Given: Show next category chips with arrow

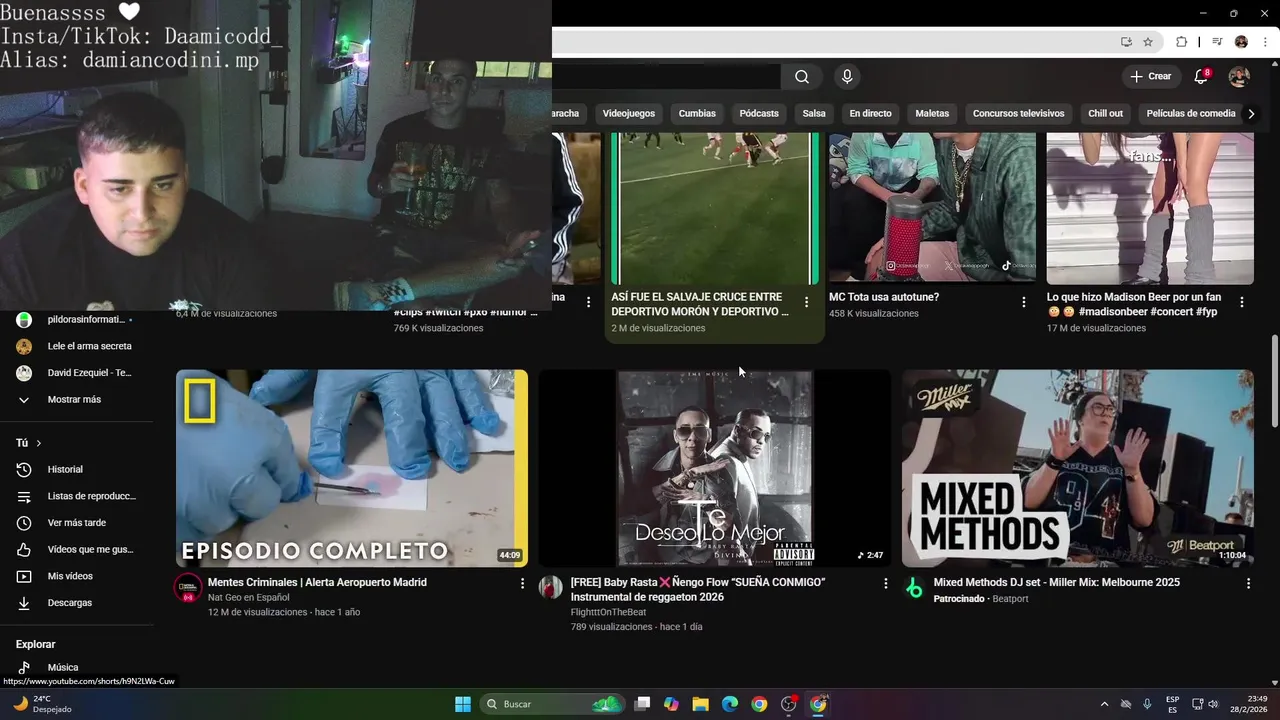Looking at the screenshot, I should click(1251, 114).
